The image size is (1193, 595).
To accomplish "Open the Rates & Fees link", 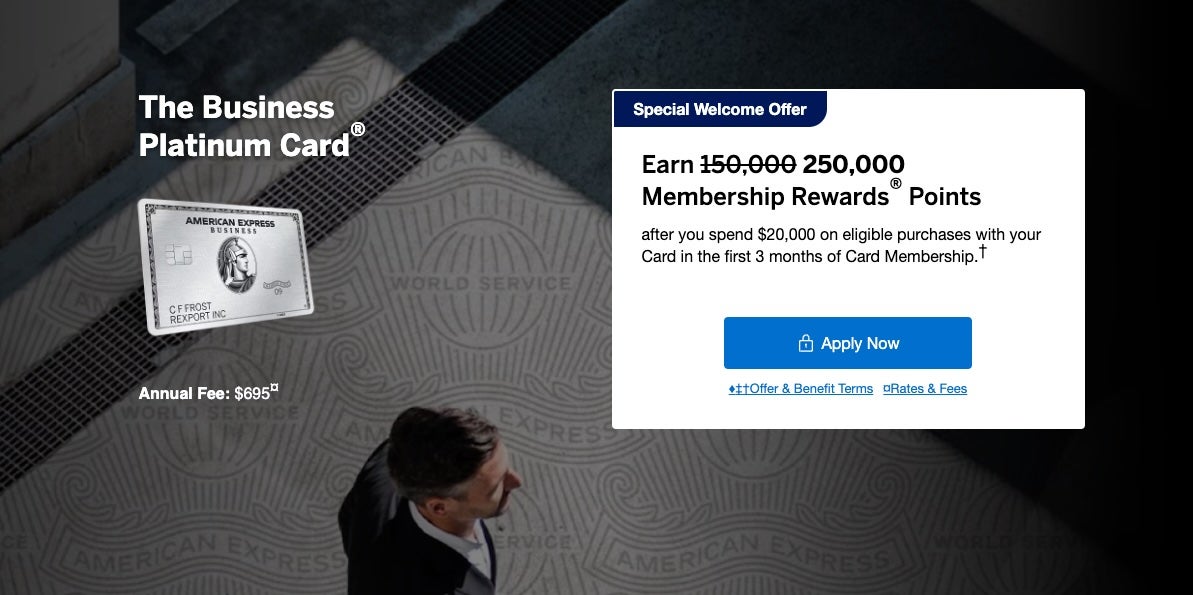I will pos(925,389).
